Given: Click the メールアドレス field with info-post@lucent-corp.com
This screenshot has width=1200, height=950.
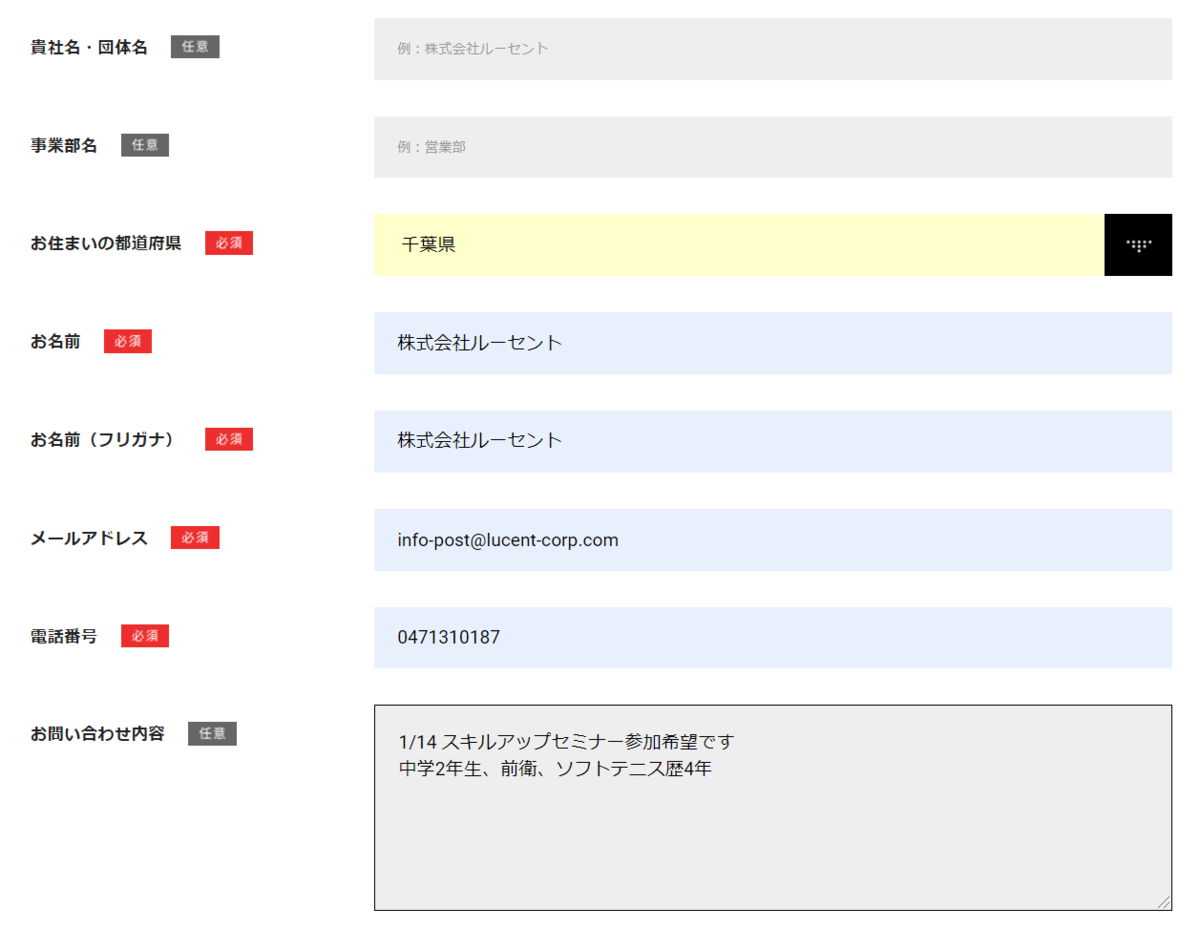Looking at the screenshot, I should click(x=773, y=540).
